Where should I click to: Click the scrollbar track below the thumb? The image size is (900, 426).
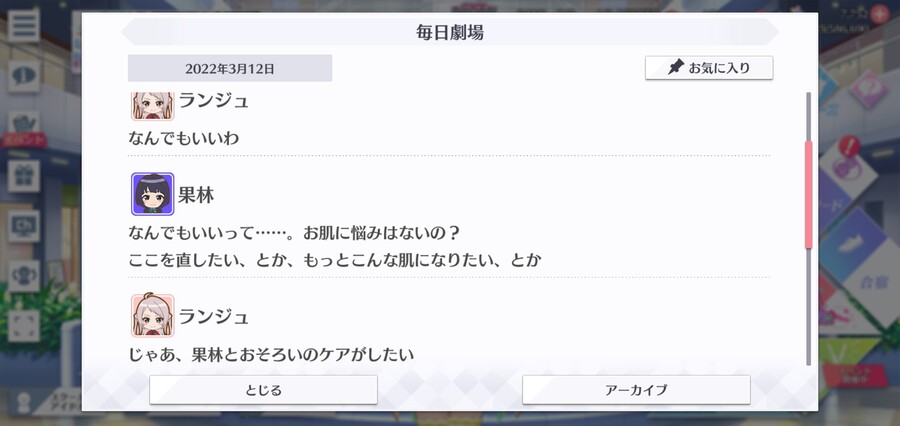809,306
